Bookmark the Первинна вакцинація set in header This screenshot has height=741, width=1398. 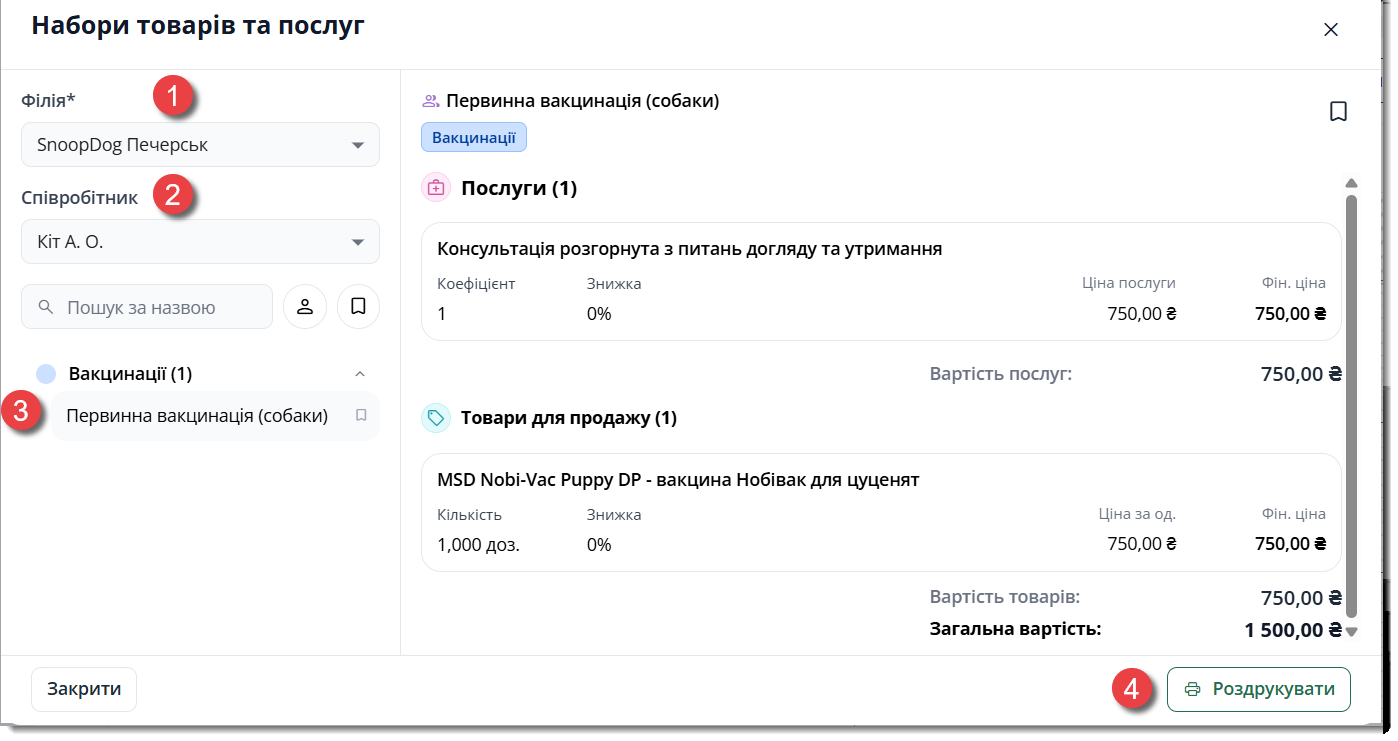(1338, 111)
